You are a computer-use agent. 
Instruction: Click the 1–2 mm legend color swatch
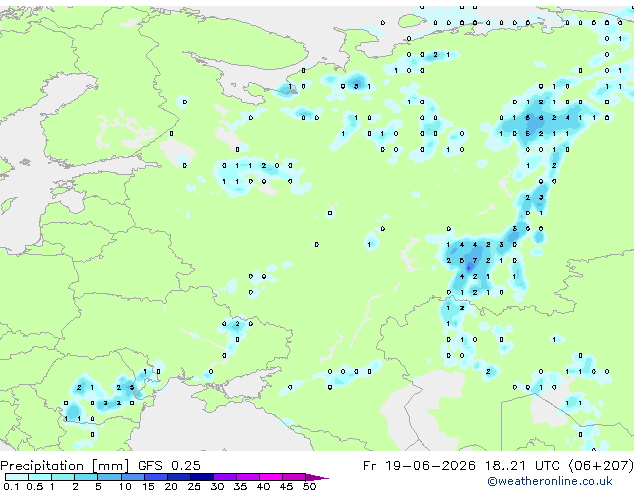[x=63, y=477]
